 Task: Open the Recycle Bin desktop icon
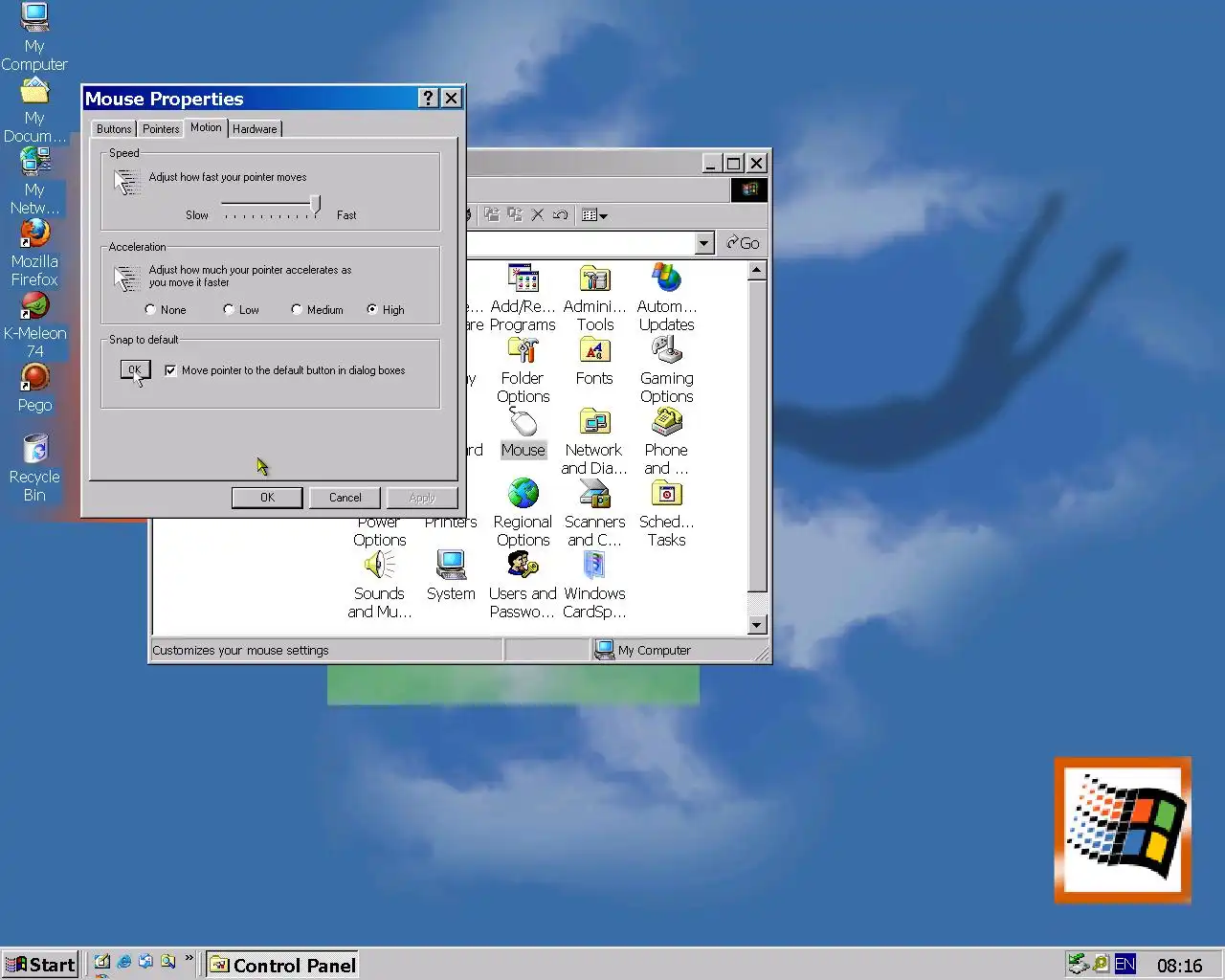coord(34,468)
